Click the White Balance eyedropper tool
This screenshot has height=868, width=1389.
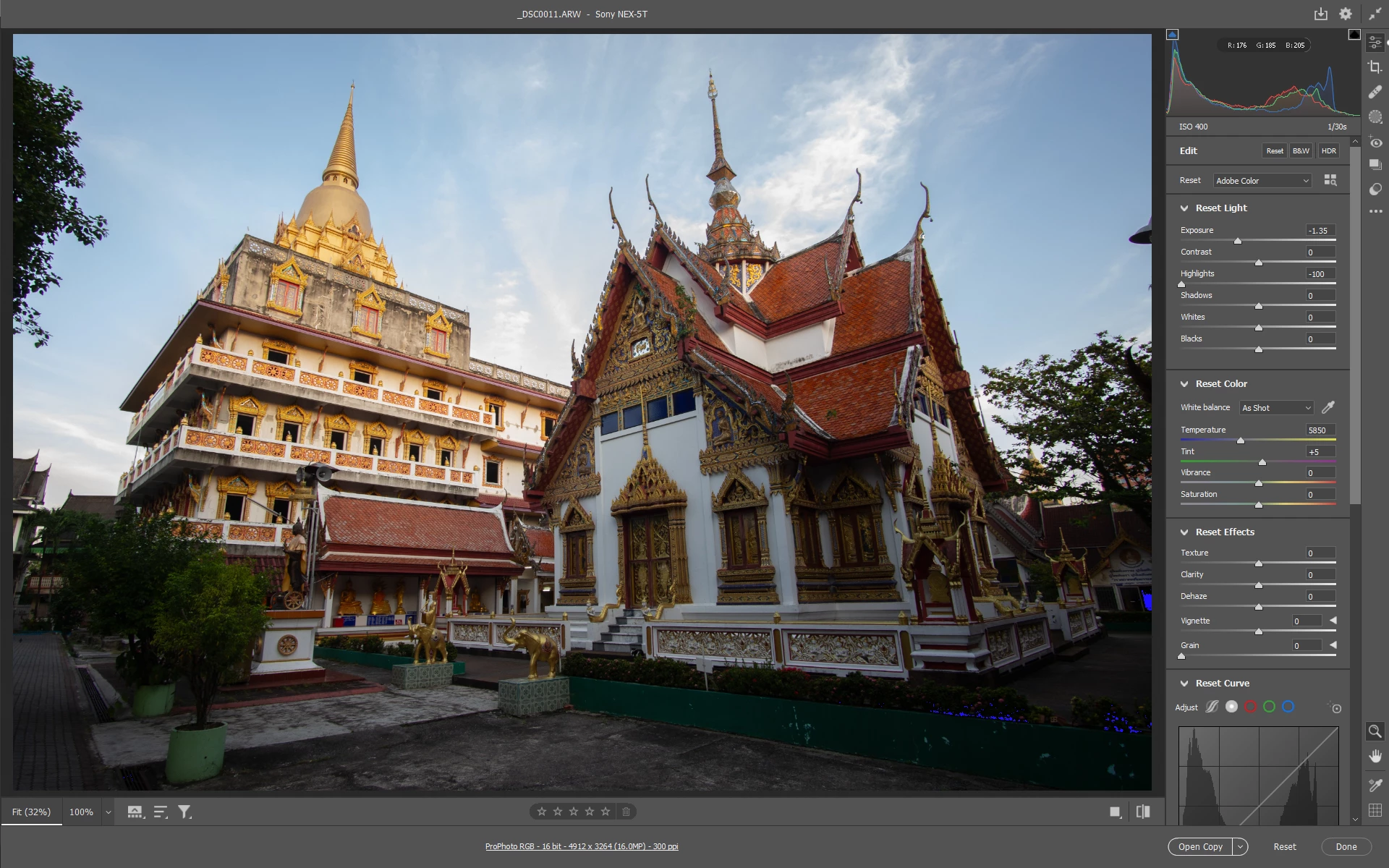point(1328,407)
